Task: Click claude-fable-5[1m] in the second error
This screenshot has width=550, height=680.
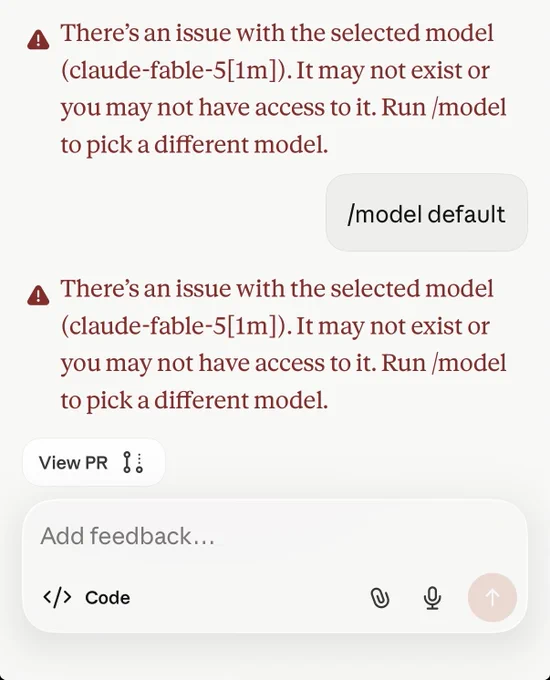Action: [x=173, y=326]
